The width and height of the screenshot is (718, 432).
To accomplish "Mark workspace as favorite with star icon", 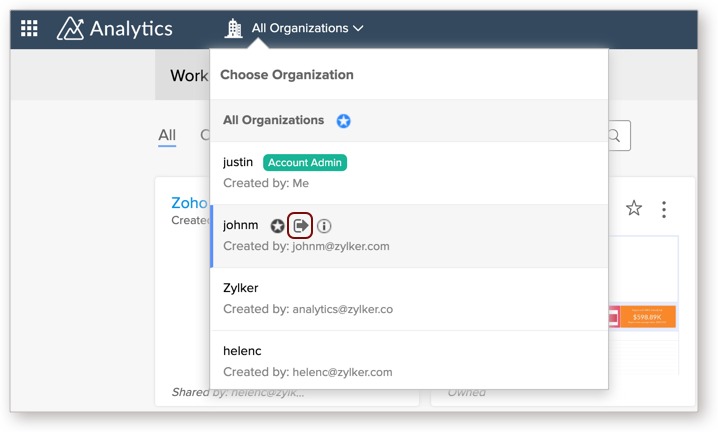I will coord(634,208).
